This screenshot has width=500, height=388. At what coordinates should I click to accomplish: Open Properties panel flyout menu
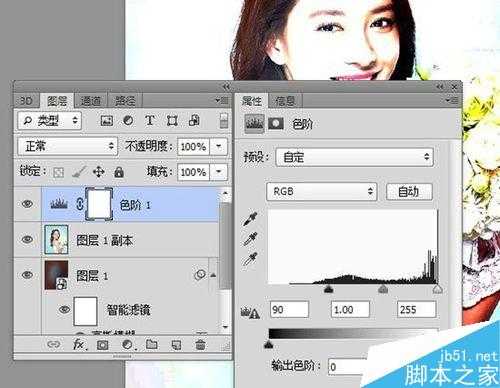453,100
